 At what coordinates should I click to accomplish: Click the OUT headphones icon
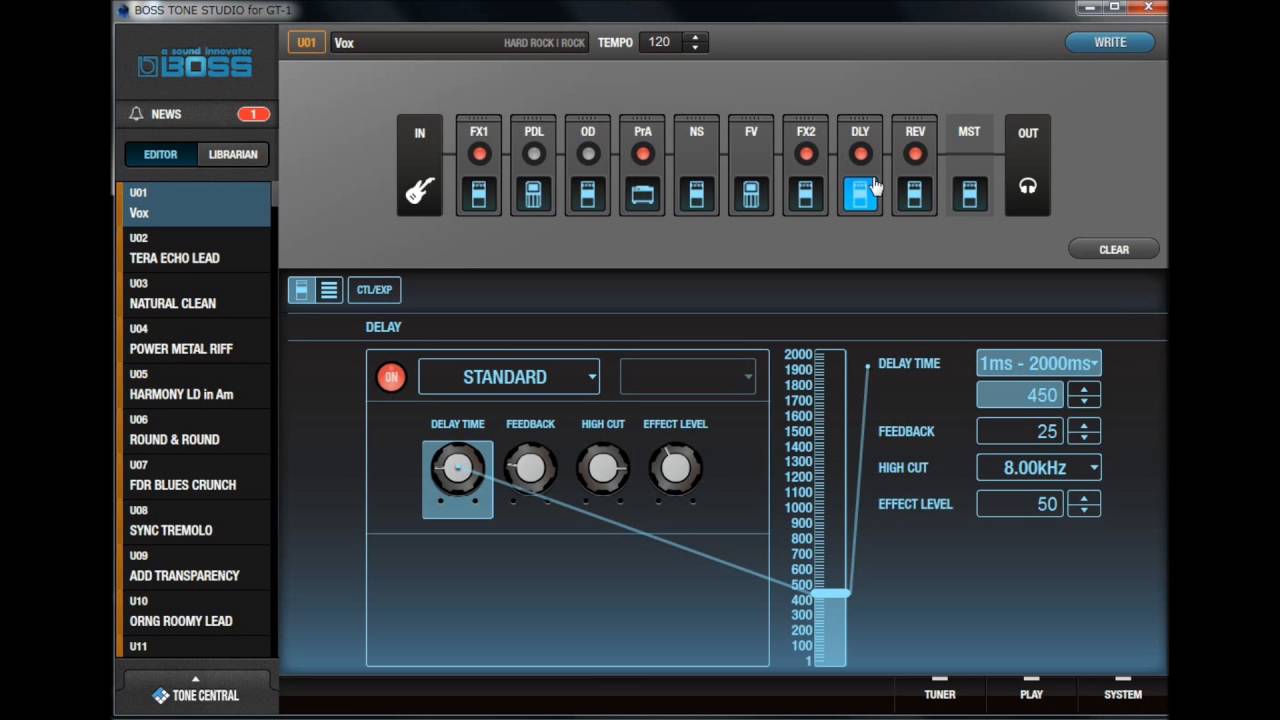[1028, 186]
